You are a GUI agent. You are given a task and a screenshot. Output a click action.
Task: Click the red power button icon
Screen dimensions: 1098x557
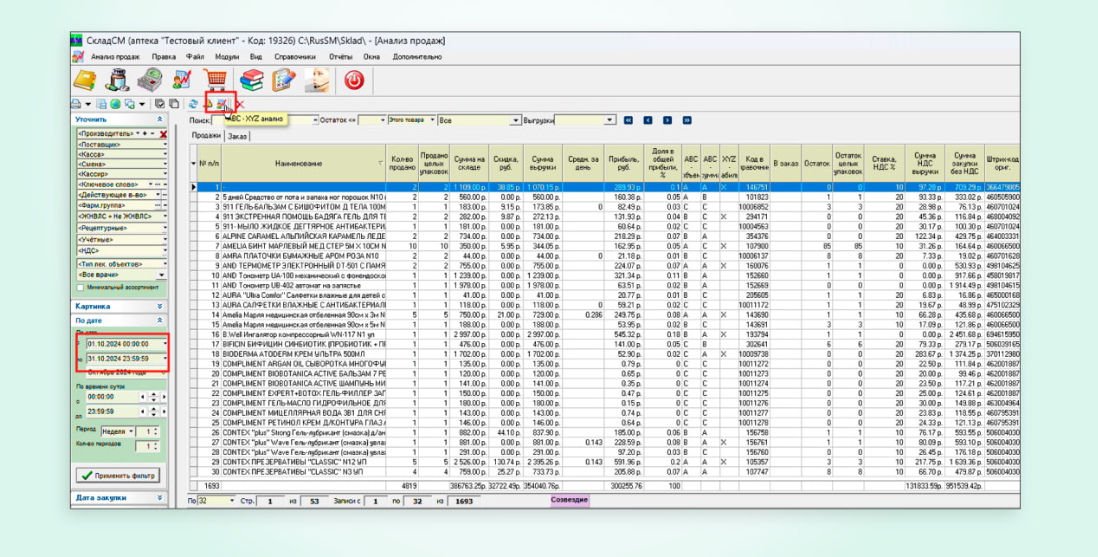tap(354, 80)
